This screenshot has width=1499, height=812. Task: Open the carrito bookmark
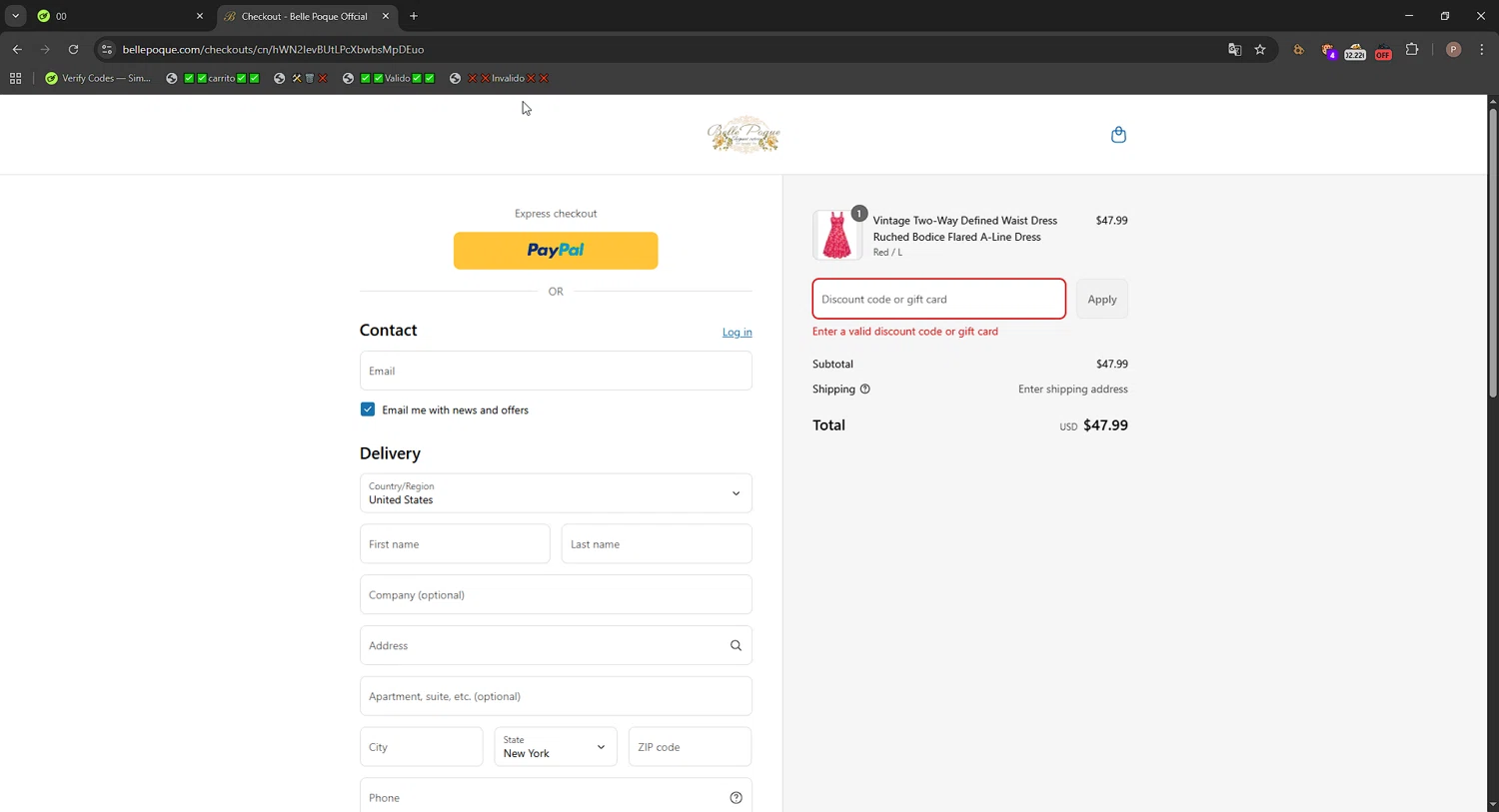(213, 78)
